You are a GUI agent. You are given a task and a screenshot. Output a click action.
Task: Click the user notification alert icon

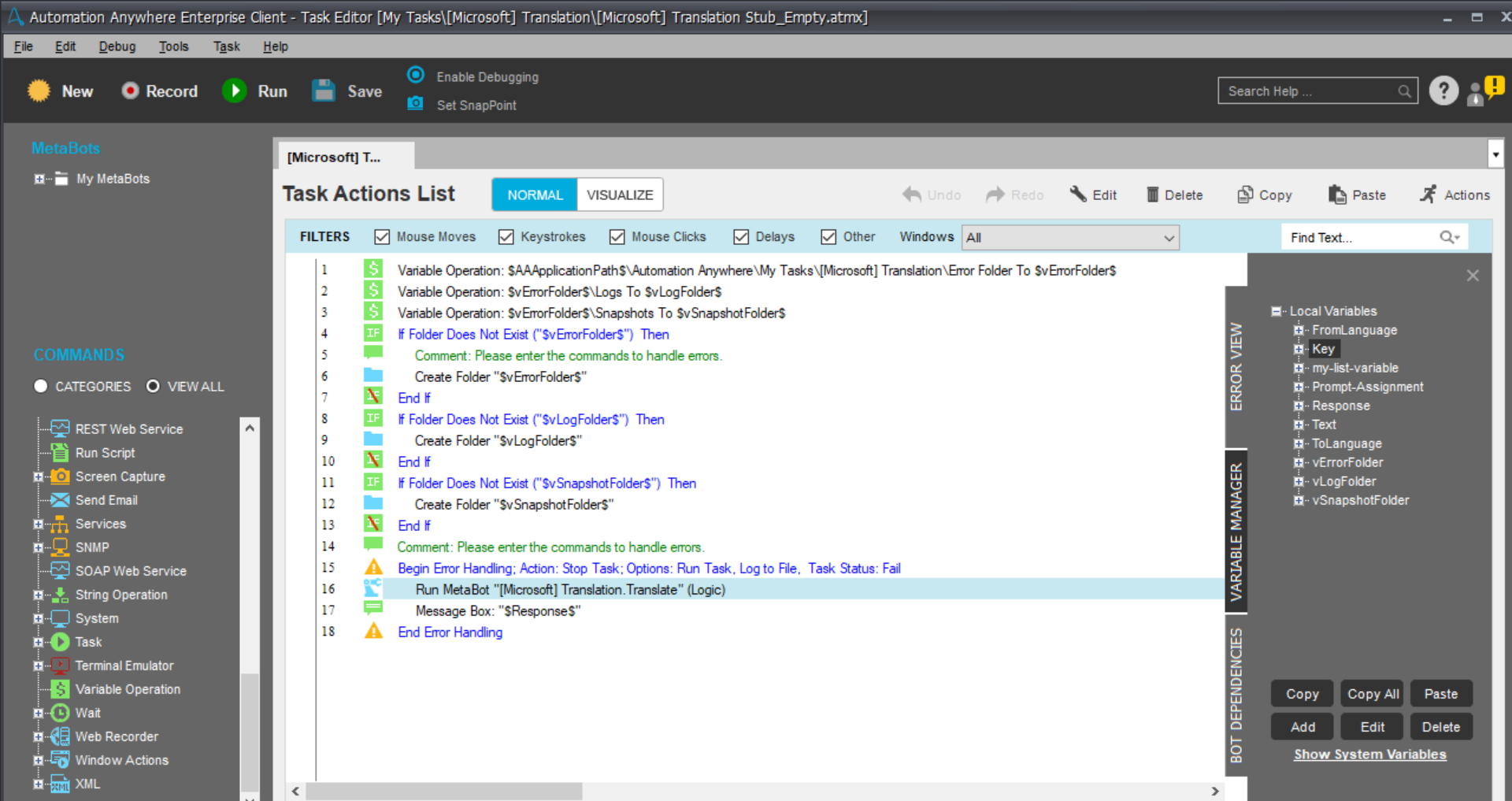pyautogui.click(x=1485, y=91)
